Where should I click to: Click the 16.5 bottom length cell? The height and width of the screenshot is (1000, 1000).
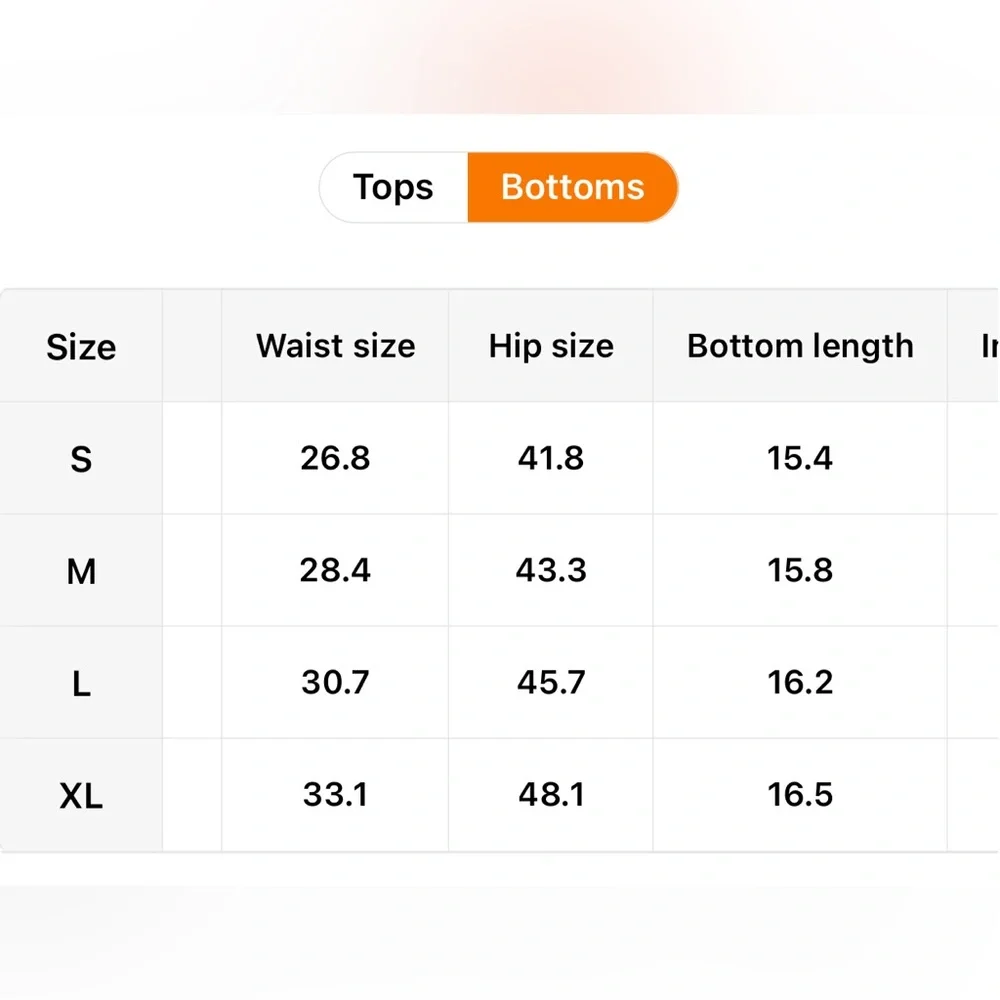[x=800, y=794]
